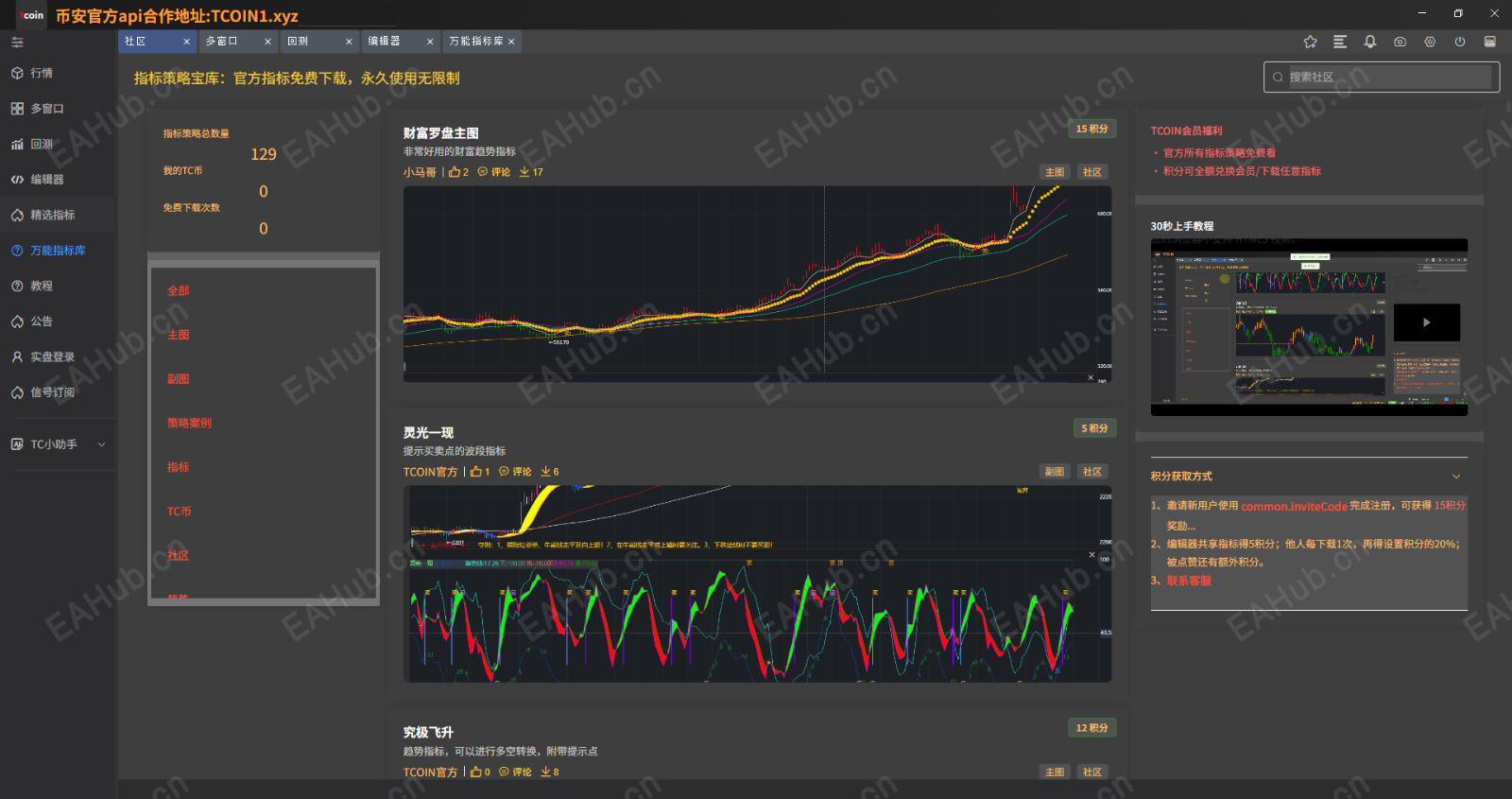Open the 财富罗盘主图 chart preview image
This screenshot has width=1512, height=799.
(x=757, y=284)
